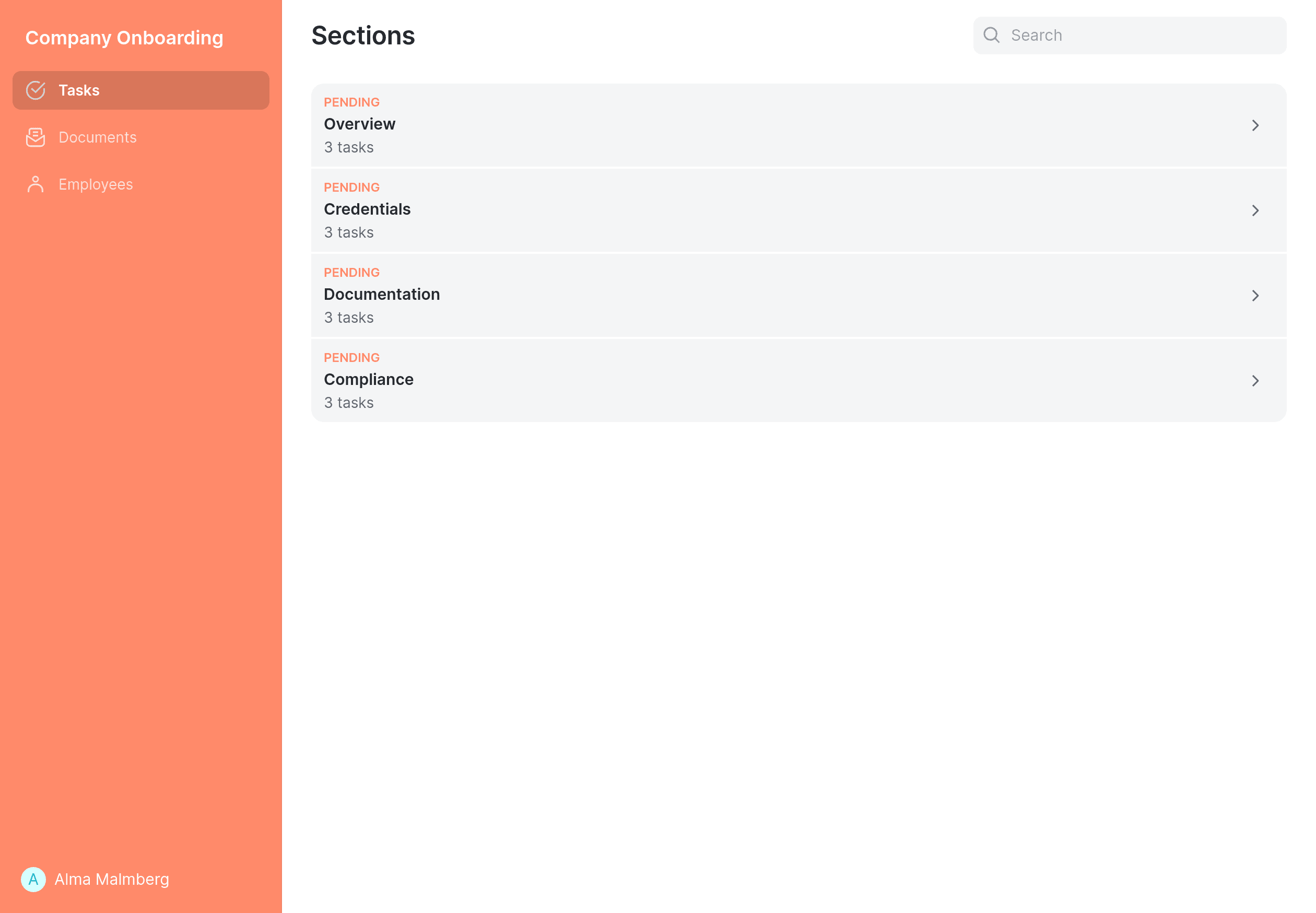The height and width of the screenshot is (913, 1316).
Task: Click the '3 tasks' text under Documentation
Action: pyautogui.click(x=348, y=318)
